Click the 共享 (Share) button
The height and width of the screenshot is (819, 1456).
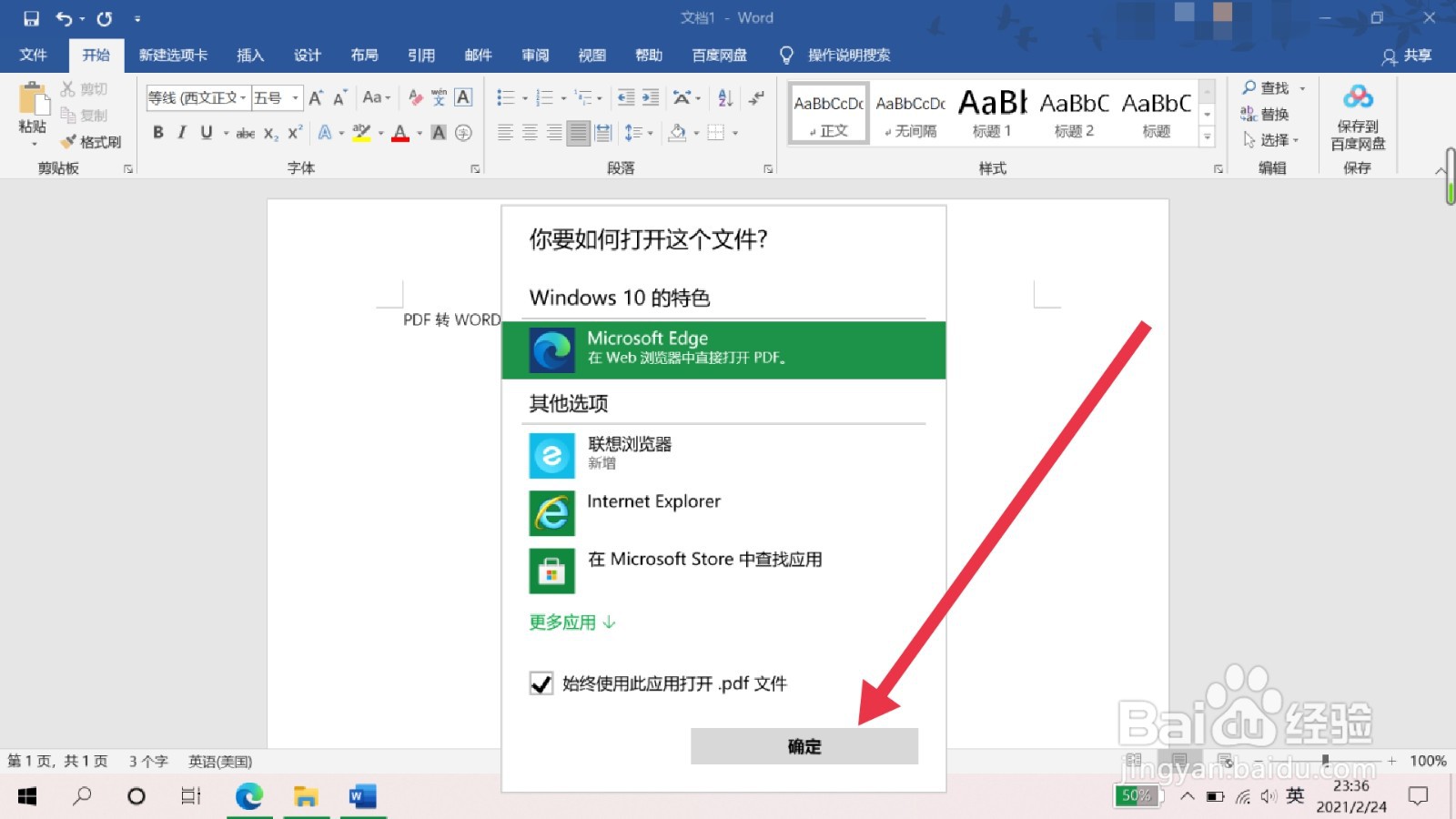(1407, 56)
